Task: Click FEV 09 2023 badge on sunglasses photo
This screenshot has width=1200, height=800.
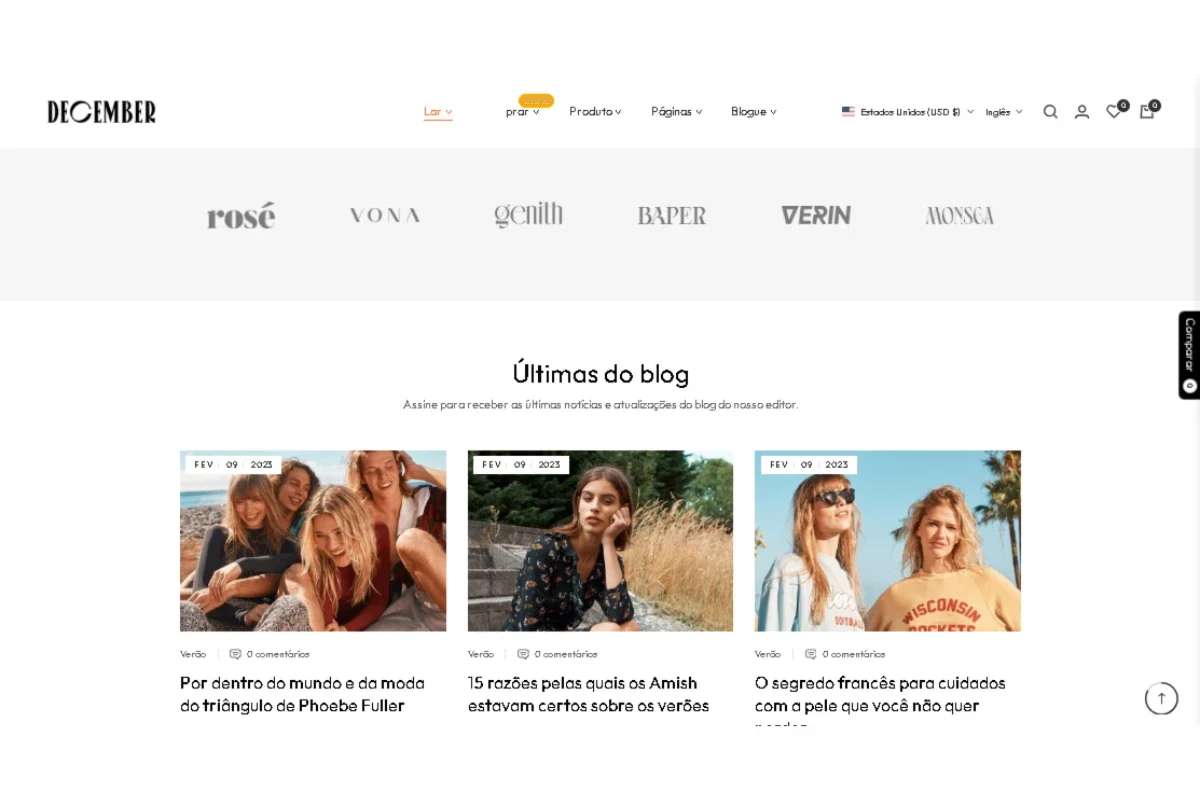Action: point(809,465)
